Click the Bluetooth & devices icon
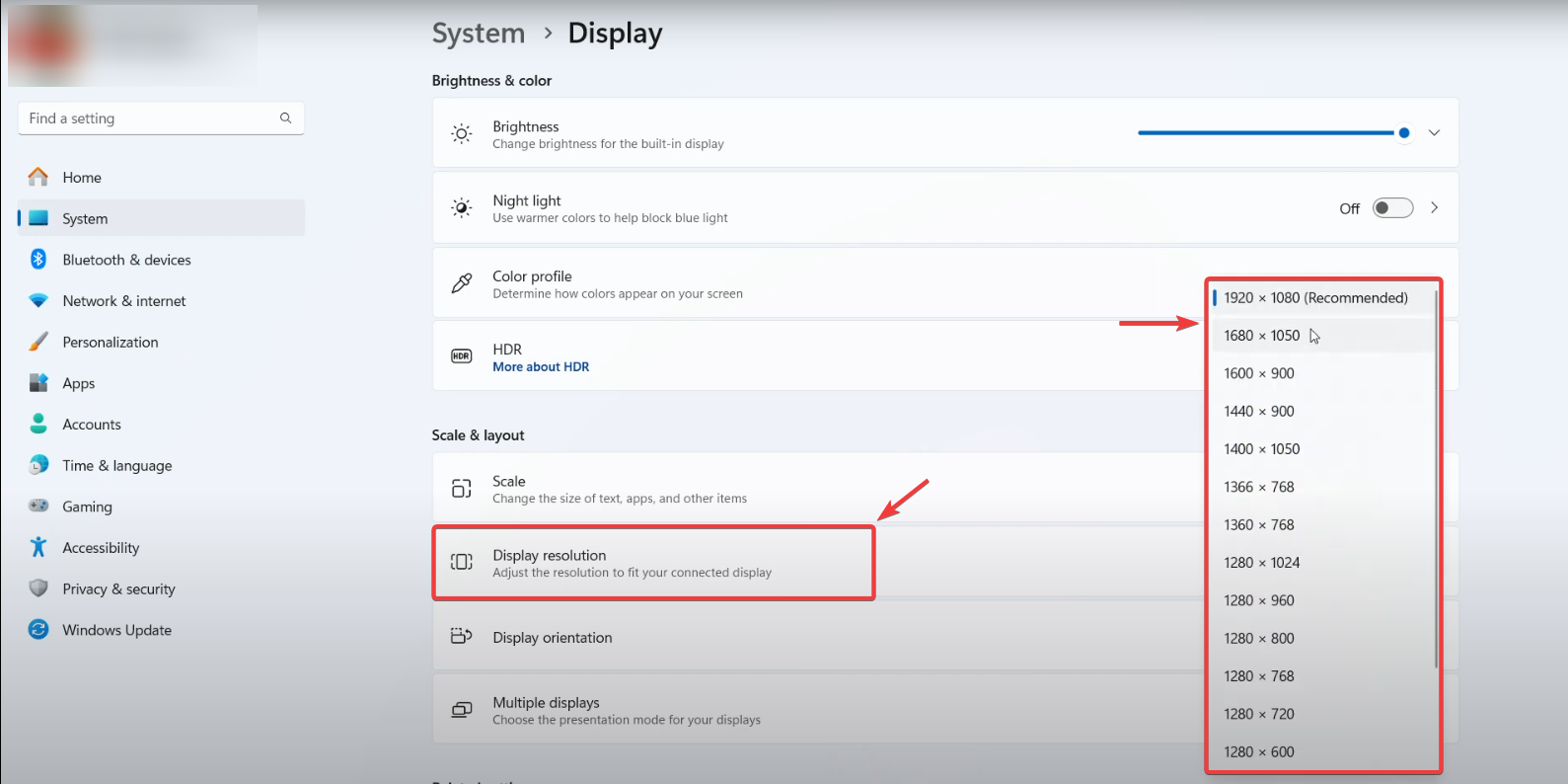 38,259
